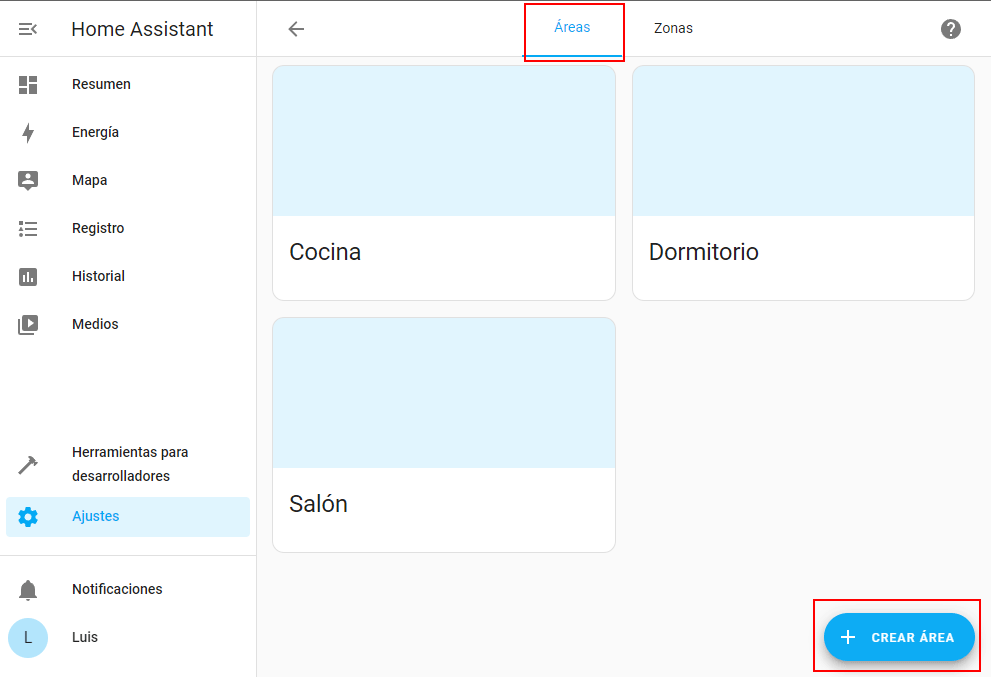Open the Salón area card
The image size is (991, 677).
coord(444,435)
